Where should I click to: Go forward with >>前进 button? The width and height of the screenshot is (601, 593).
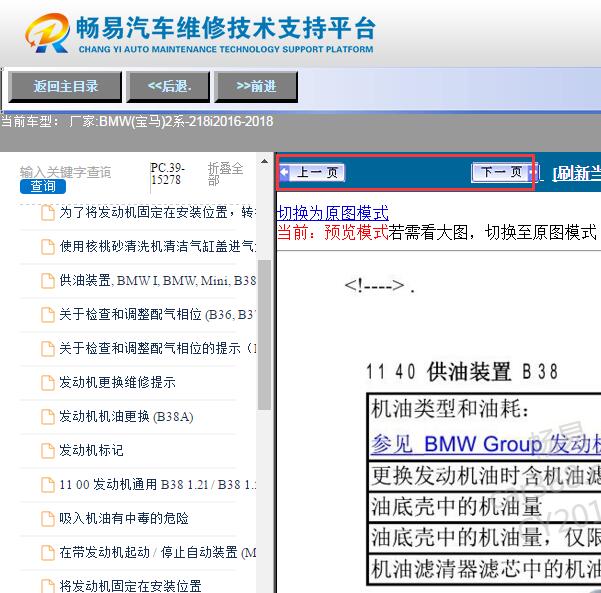click(x=256, y=87)
